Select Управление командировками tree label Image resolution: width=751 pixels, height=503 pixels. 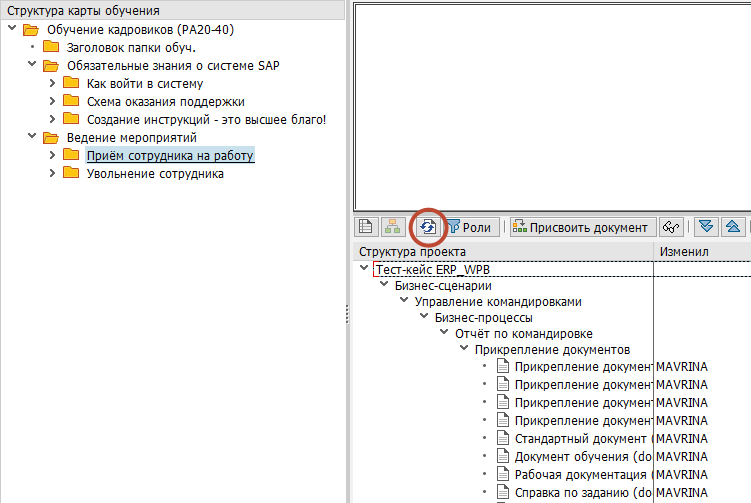point(498,302)
